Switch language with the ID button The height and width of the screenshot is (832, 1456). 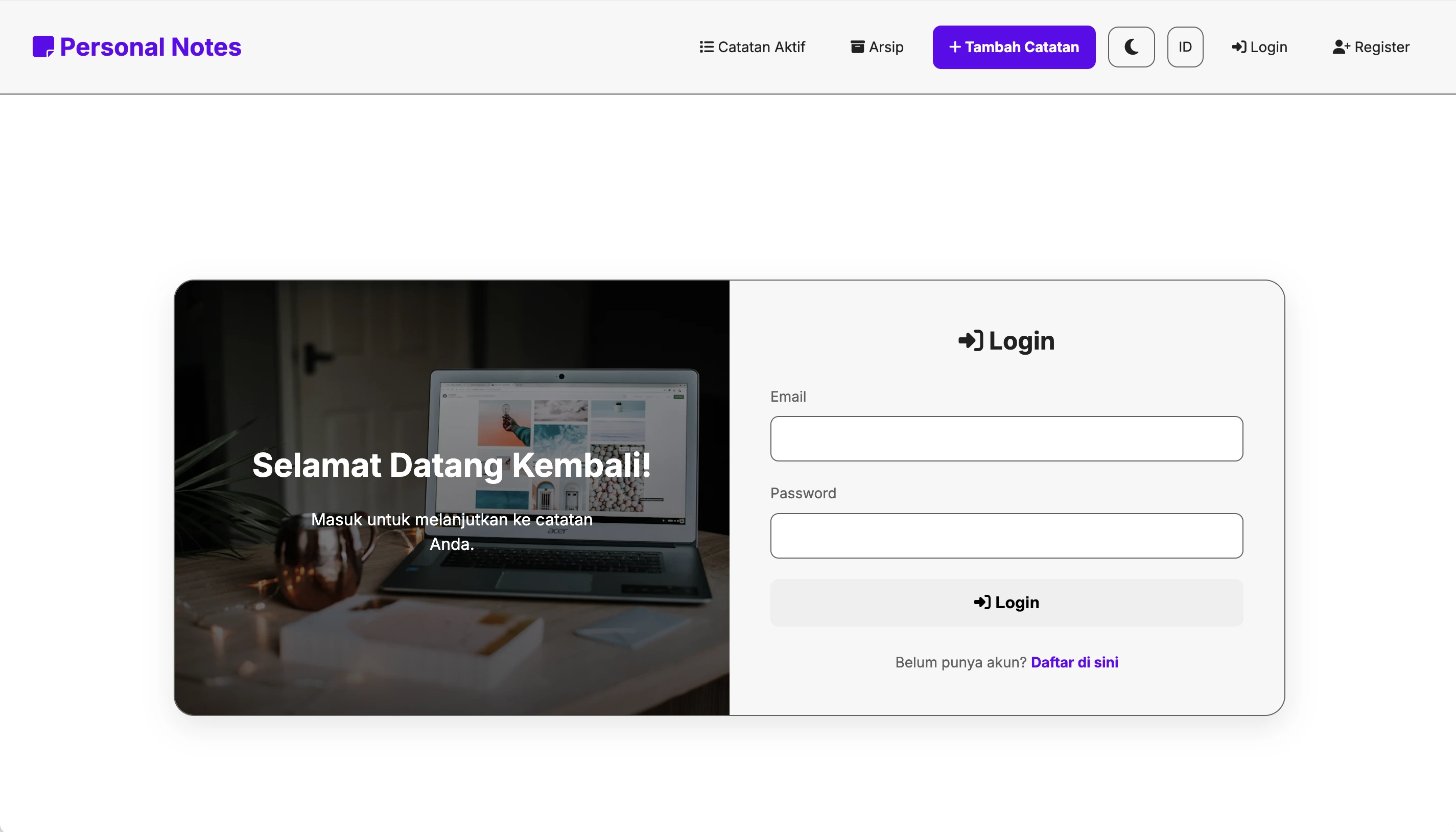pos(1185,47)
